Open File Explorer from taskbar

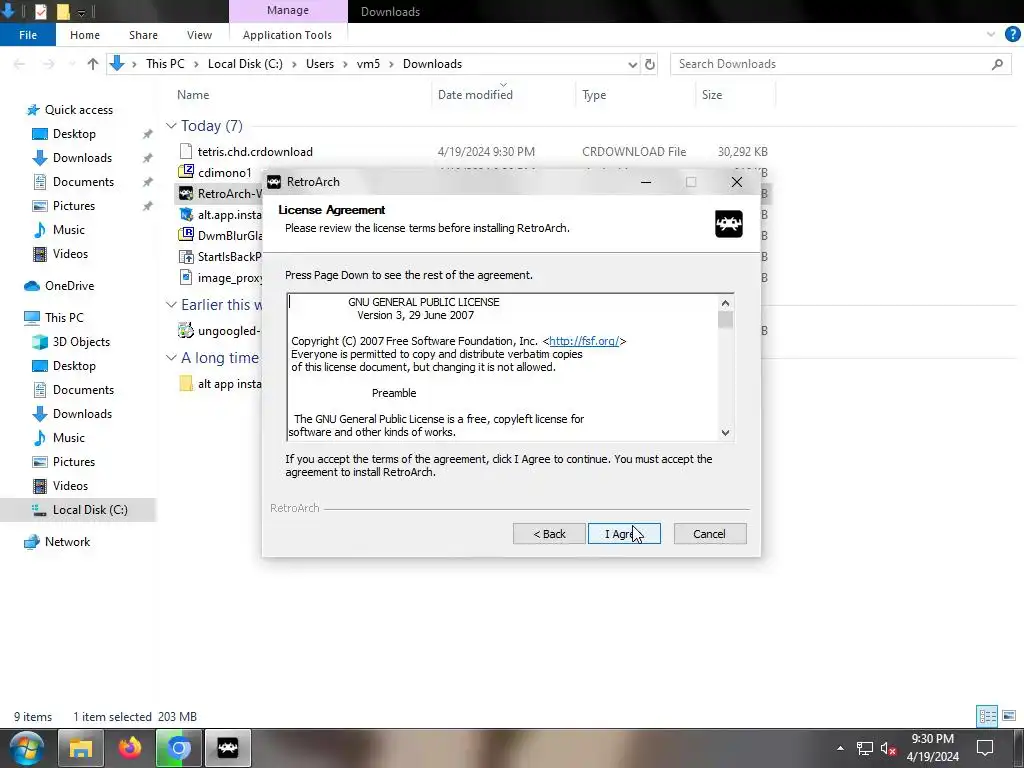81,748
